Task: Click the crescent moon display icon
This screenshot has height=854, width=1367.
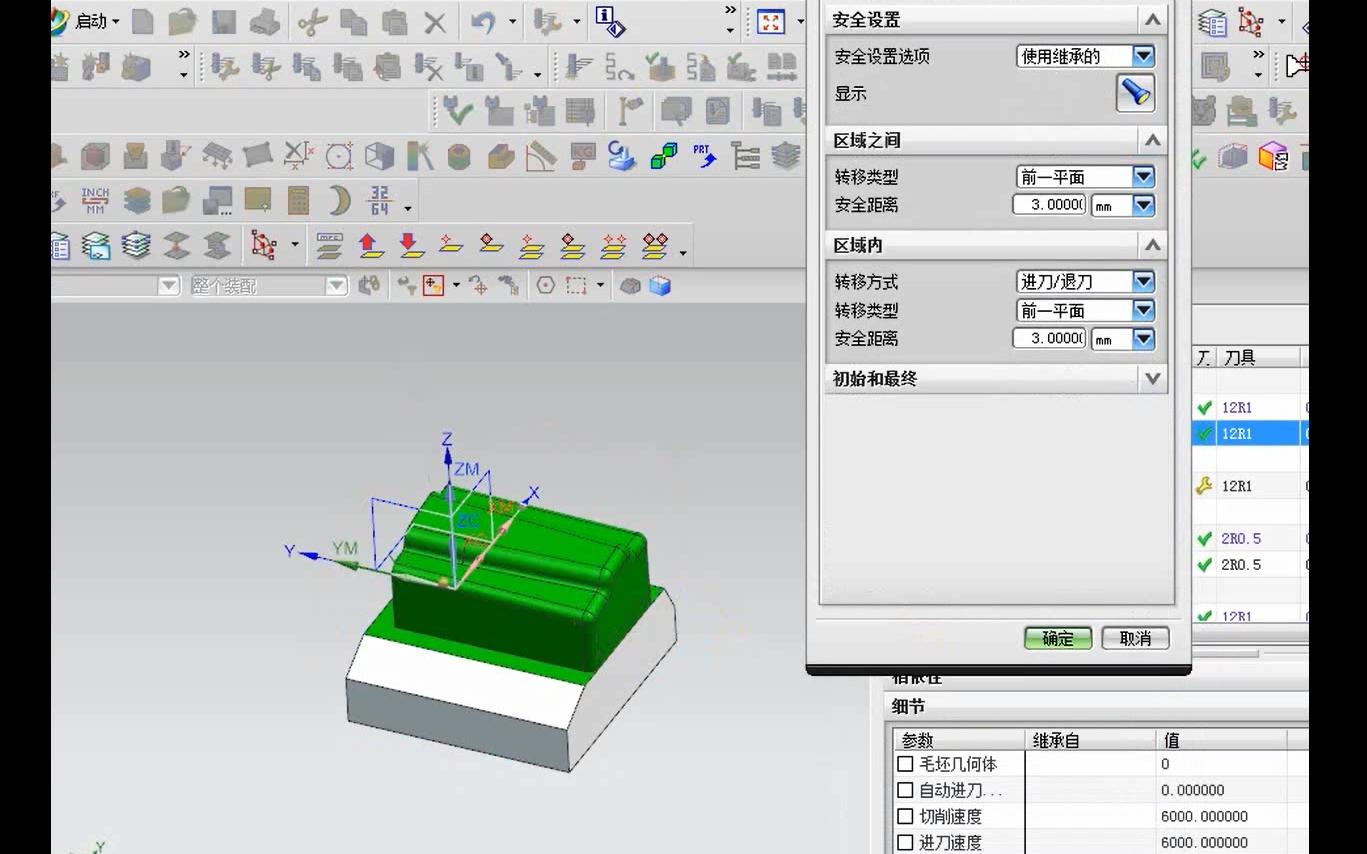Action: pyautogui.click(x=340, y=200)
